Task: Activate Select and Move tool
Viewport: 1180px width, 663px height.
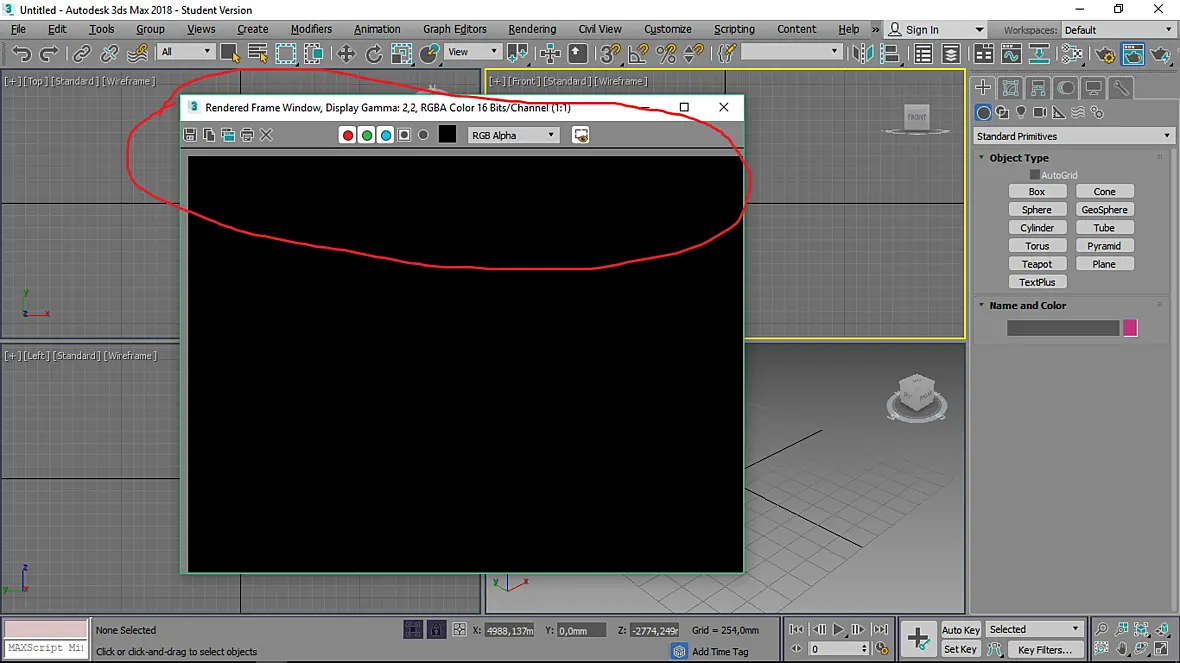Action: [345, 53]
